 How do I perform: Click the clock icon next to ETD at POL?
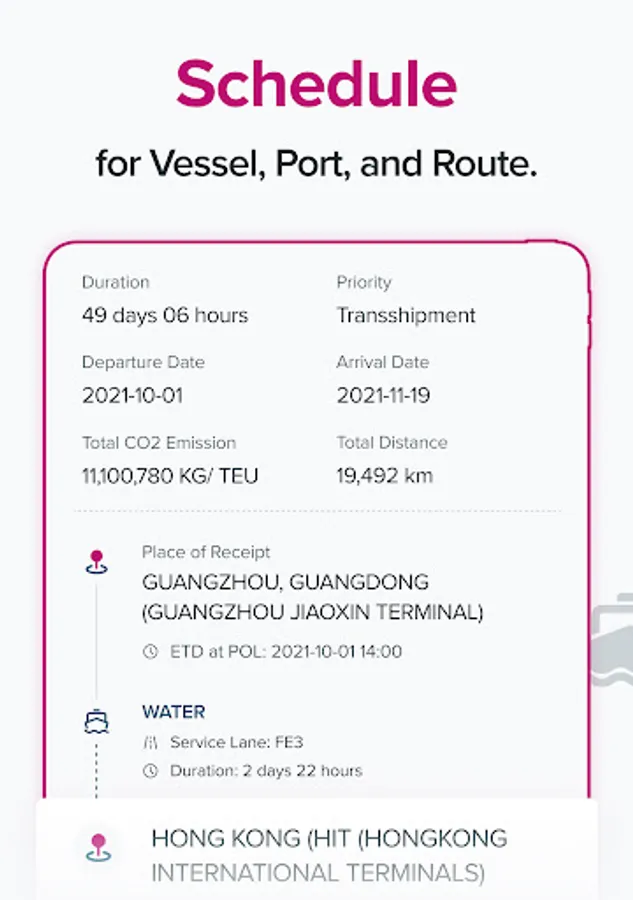tap(151, 652)
